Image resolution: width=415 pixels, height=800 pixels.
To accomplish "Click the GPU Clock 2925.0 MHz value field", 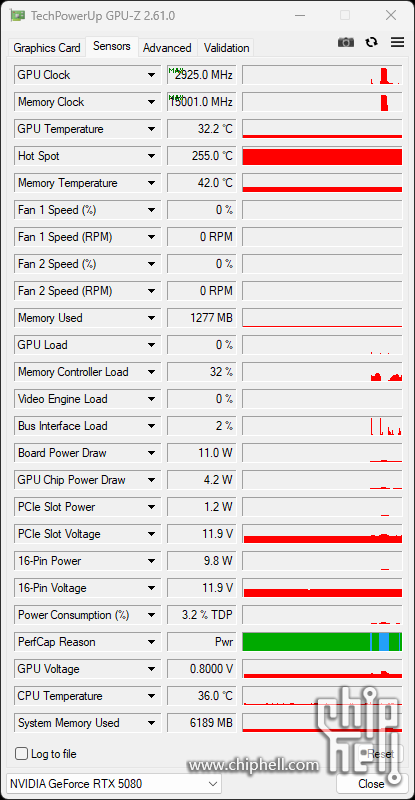I will click(x=202, y=75).
